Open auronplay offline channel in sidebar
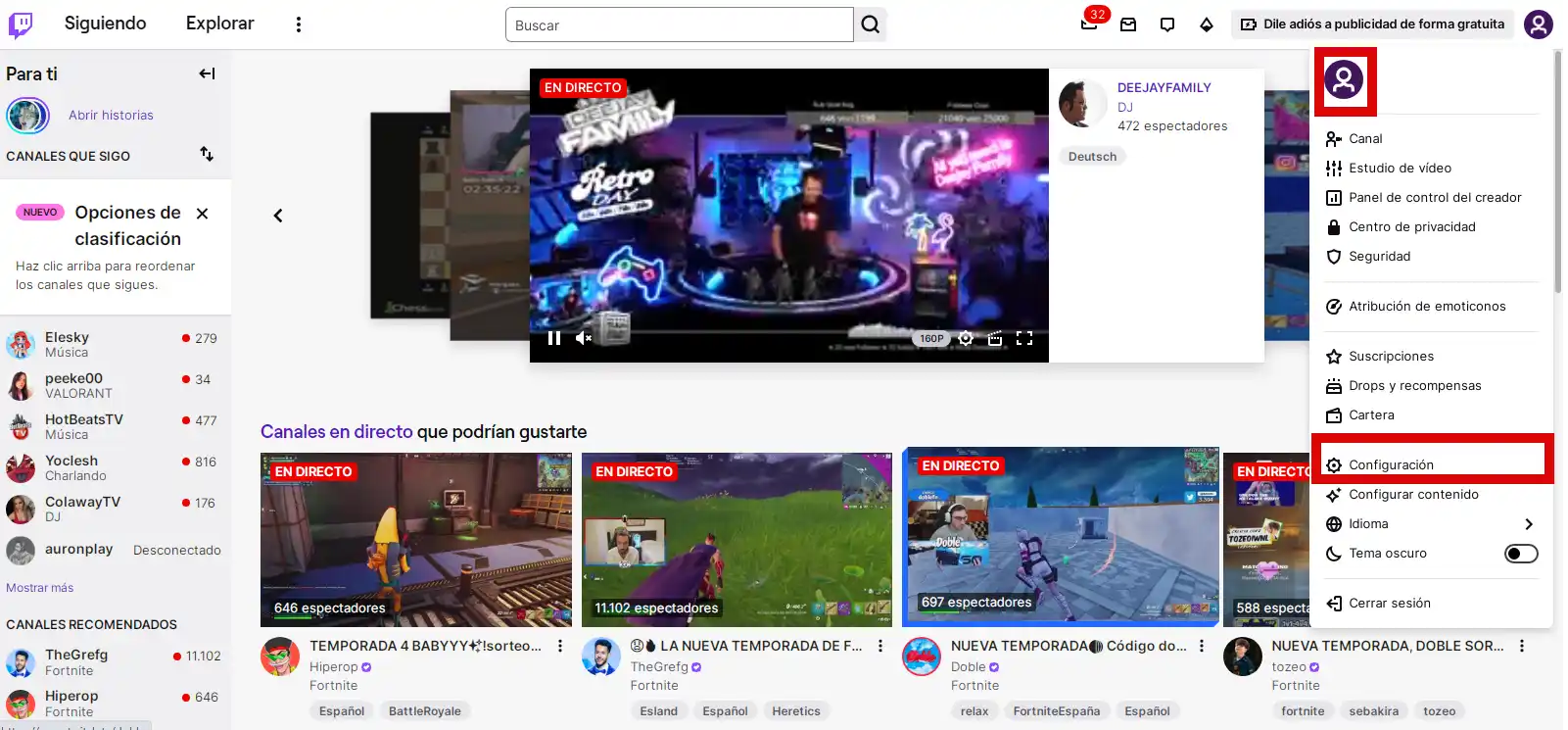 click(116, 550)
